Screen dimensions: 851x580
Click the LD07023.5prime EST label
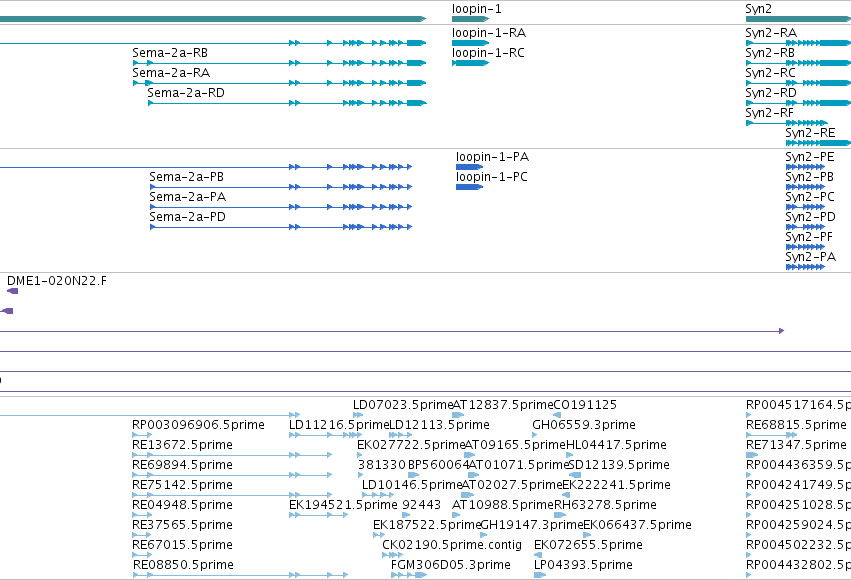click(x=403, y=405)
